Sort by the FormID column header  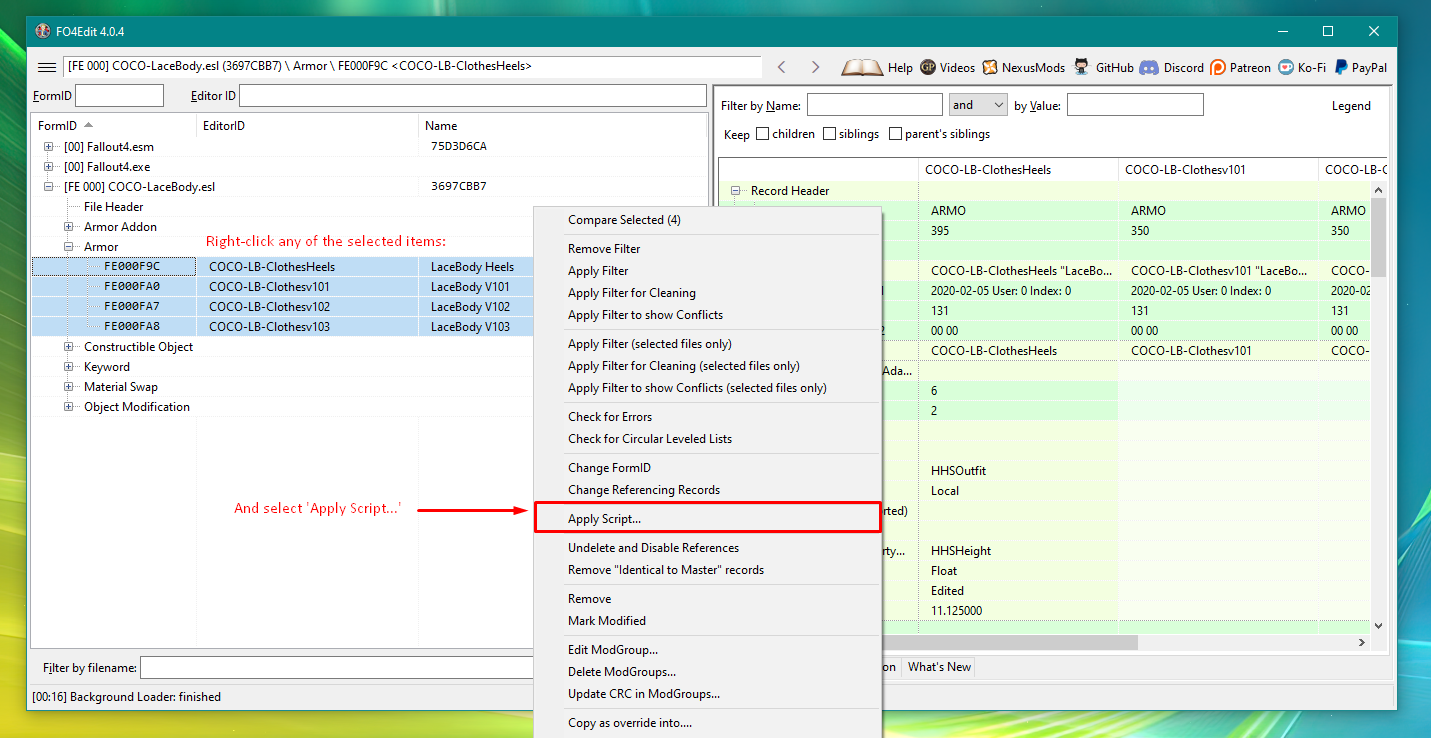coord(114,126)
